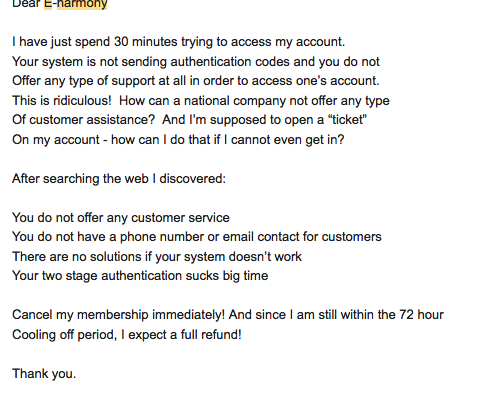
Task: Place cursor on the word Dear
Action: coord(26,4)
